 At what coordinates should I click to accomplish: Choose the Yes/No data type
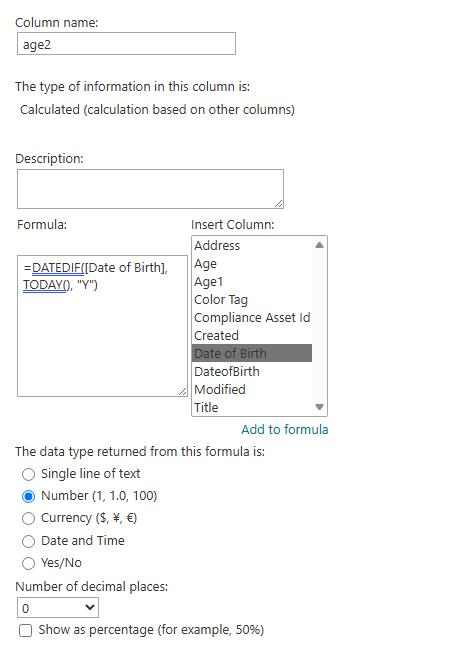click(x=28, y=564)
